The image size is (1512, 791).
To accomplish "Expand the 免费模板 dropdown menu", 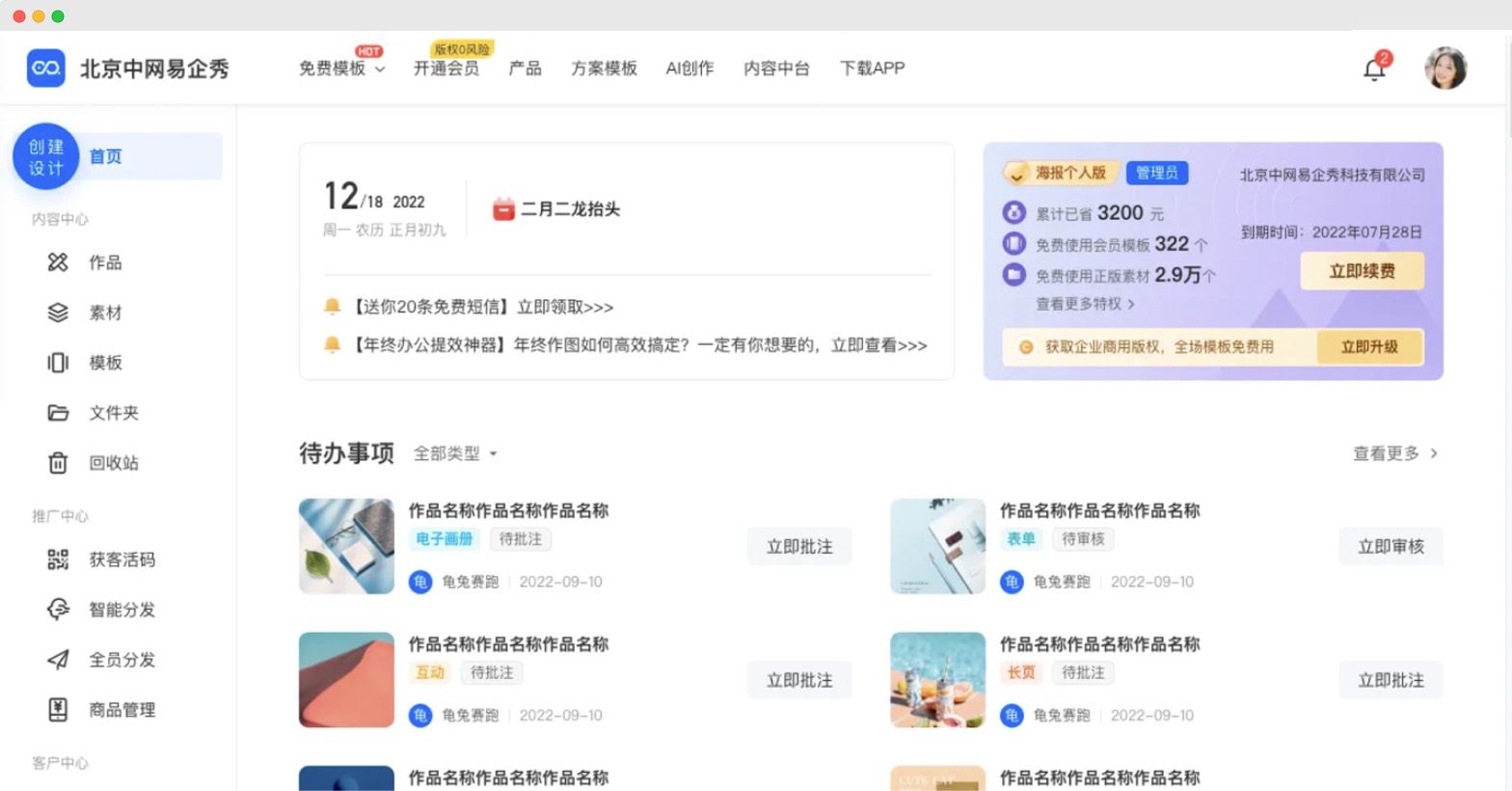I will pyautogui.click(x=341, y=68).
